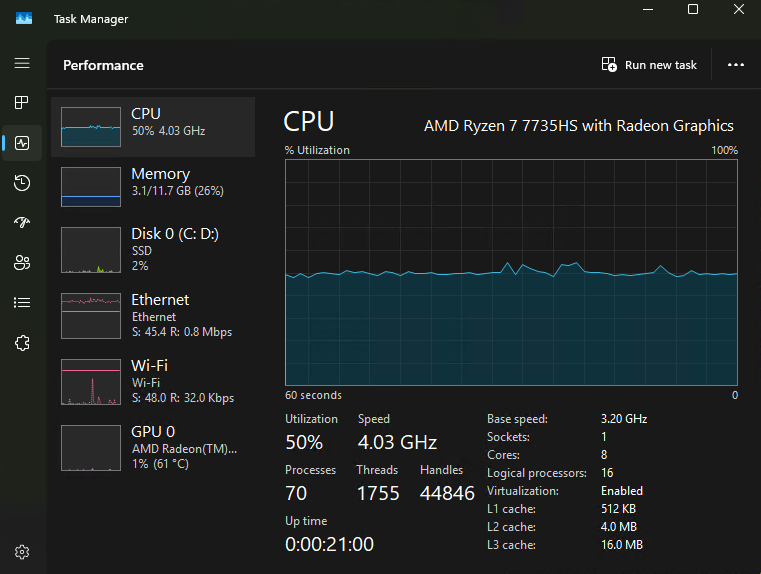Click the Virtualization value Enabled

[622, 491]
